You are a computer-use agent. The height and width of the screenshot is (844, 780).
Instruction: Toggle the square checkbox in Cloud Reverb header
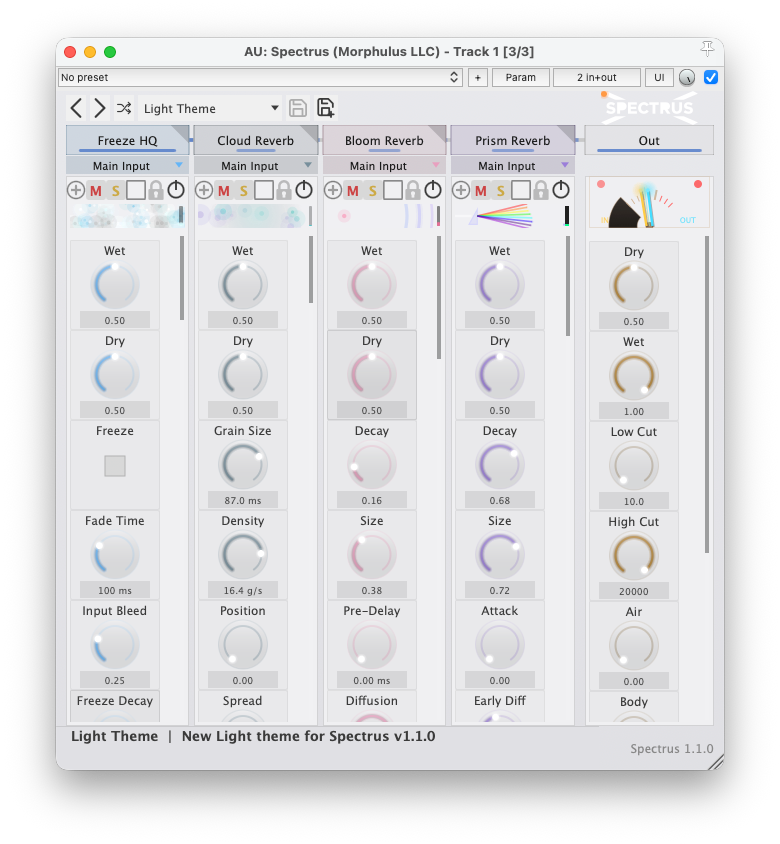pos(264,190)
